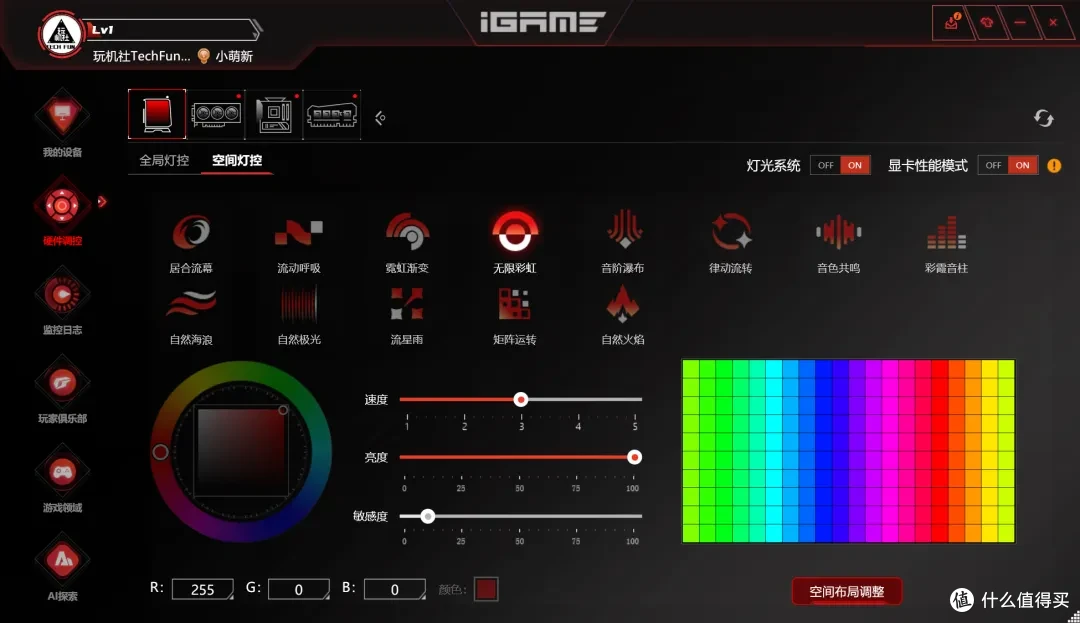Open AI探索 sidebar section

[62, 569]
